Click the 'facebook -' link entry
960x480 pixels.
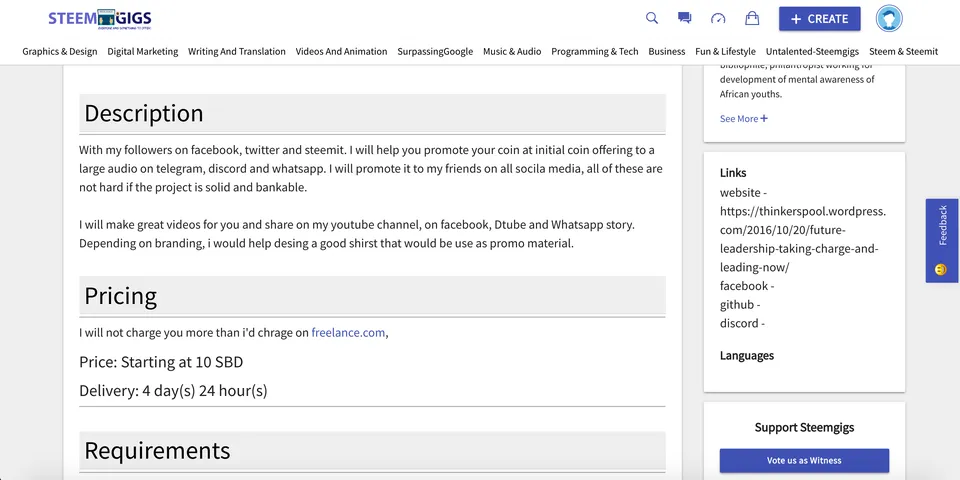pyautogui.click(x=747, y=286)
